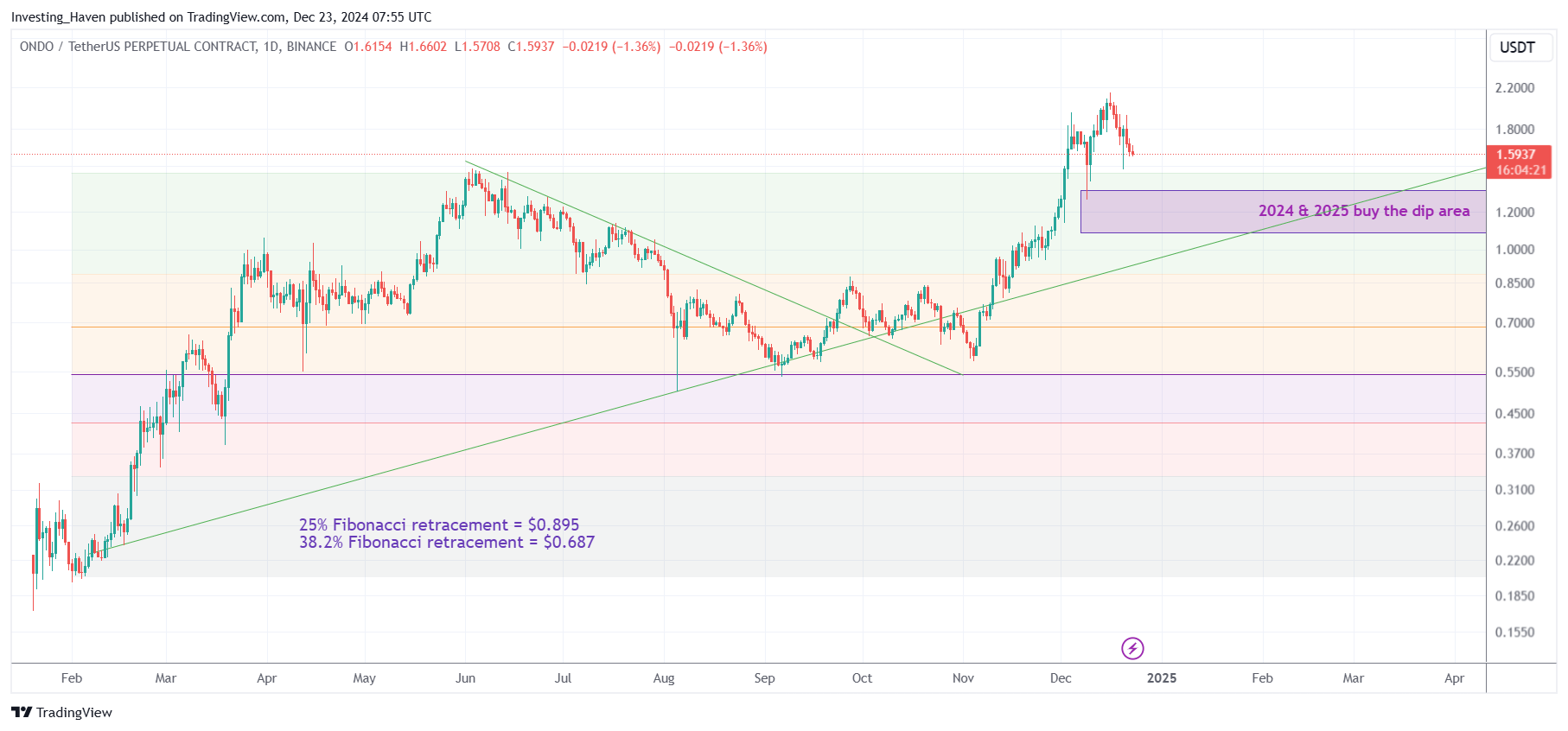Click the 0.1850 price axis label
The height and width of the screenshot is (731, 1568).
coord(1515,596)
